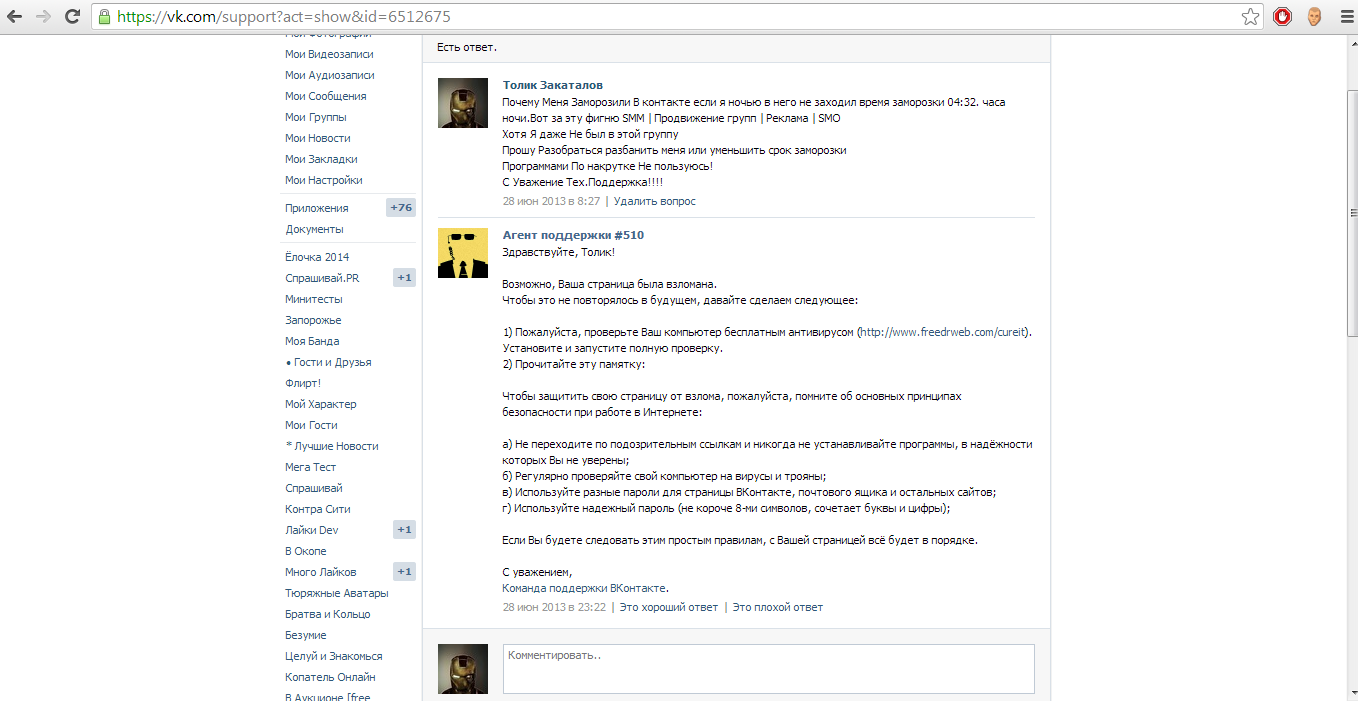Click the +76 counter next to Приложения

(x=401, y=208)
